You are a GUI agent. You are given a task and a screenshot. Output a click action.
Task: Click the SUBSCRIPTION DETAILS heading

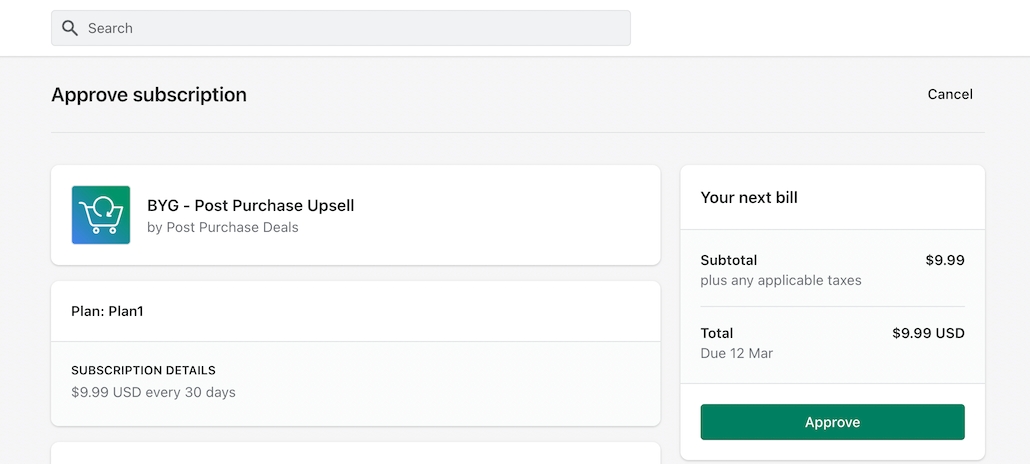tap(143, 370)
